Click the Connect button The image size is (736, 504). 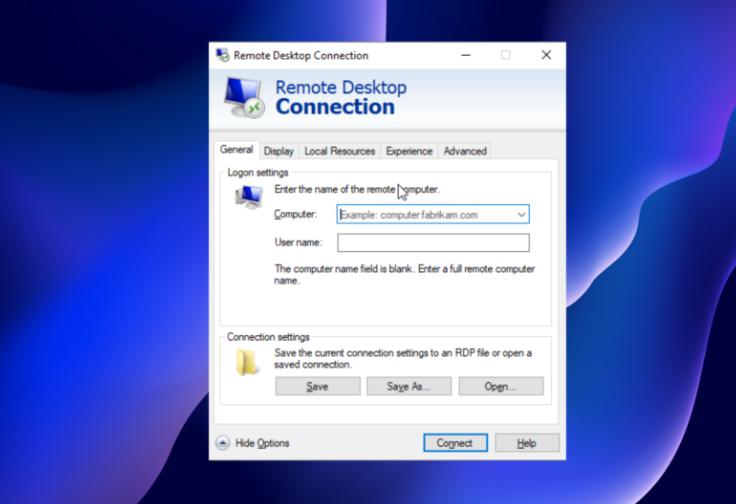(455, 443)
